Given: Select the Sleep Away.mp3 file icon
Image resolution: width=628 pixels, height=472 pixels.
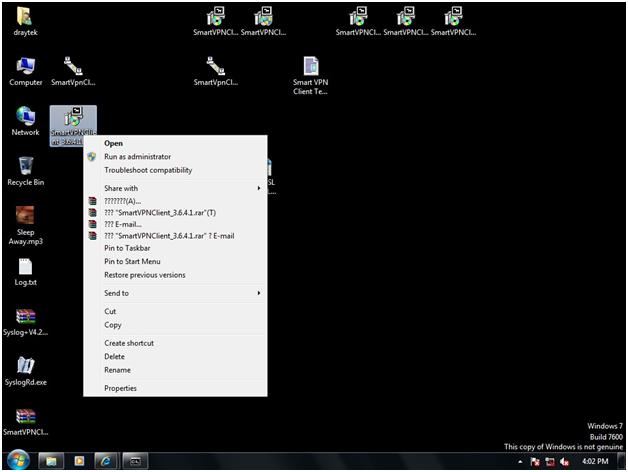Looking at the screenshot, I should [x=25, y=225].
